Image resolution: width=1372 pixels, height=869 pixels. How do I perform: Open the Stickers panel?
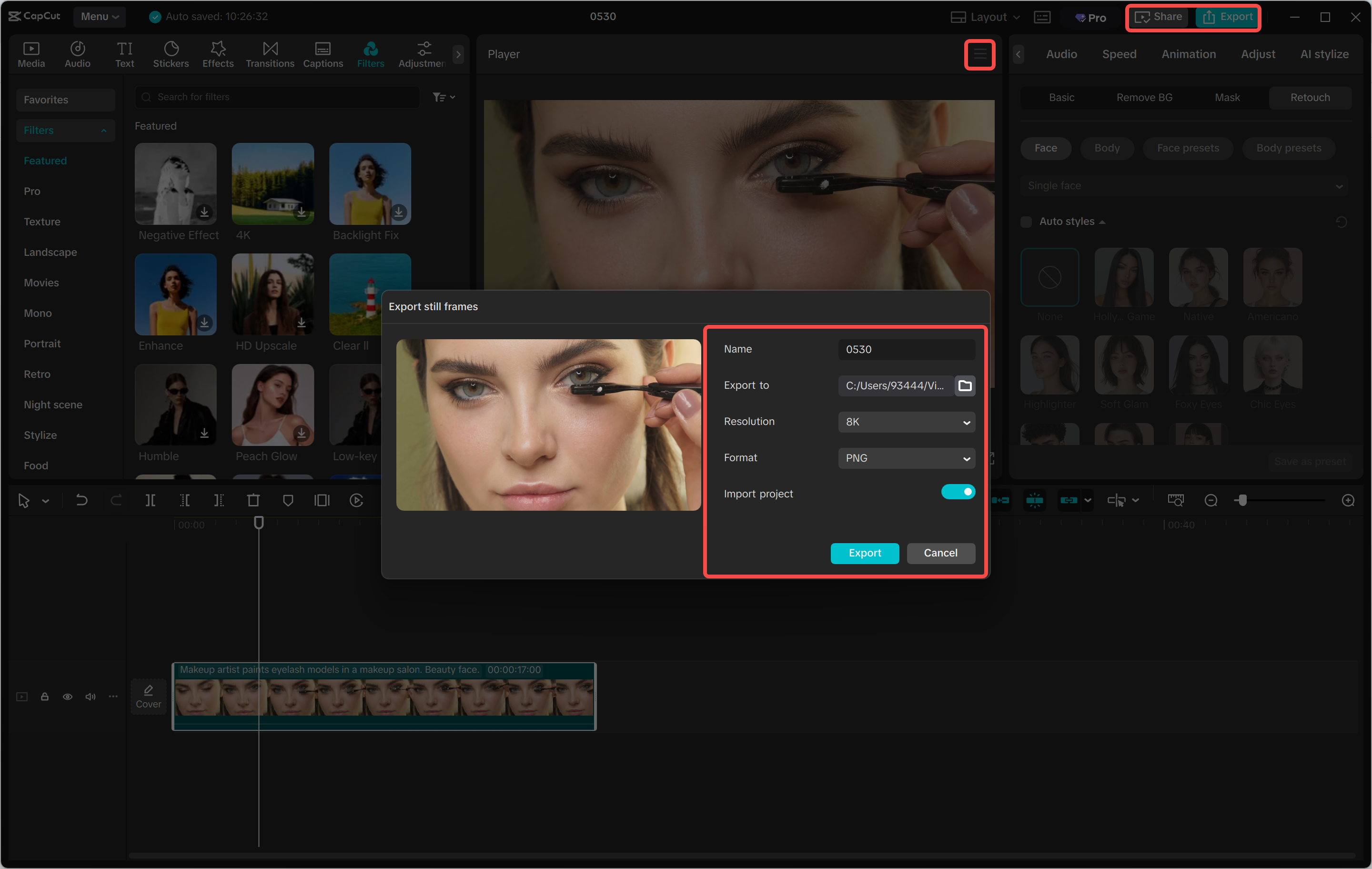pyautogui.click(x=171, y=54)
